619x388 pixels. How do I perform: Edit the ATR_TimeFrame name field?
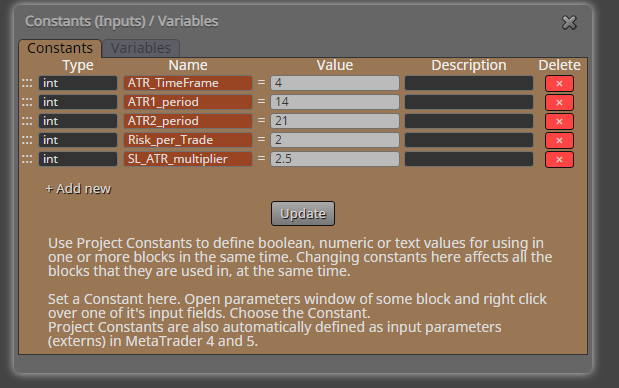188,83
